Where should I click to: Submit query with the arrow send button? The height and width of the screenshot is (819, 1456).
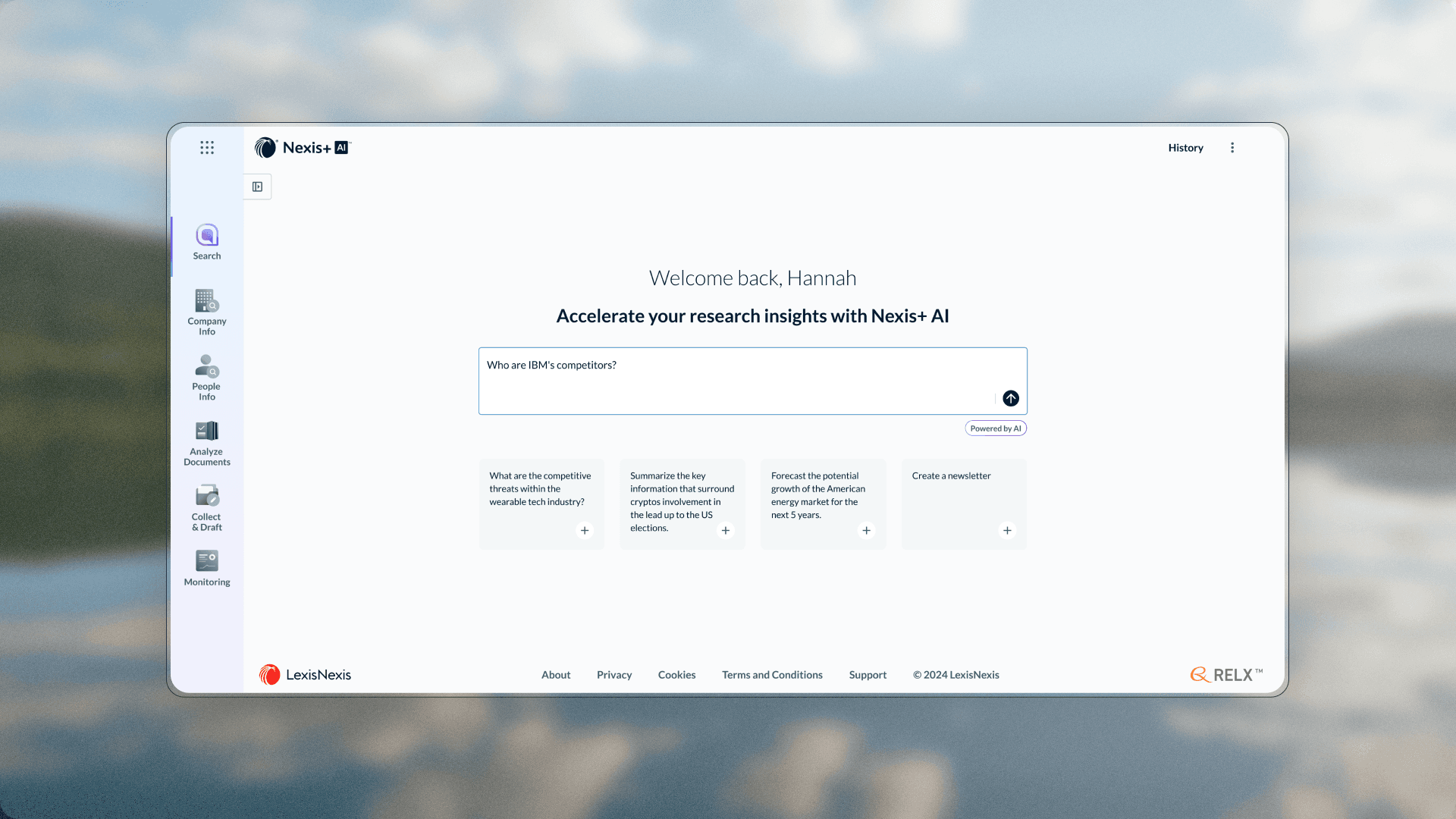(1011, 398)
